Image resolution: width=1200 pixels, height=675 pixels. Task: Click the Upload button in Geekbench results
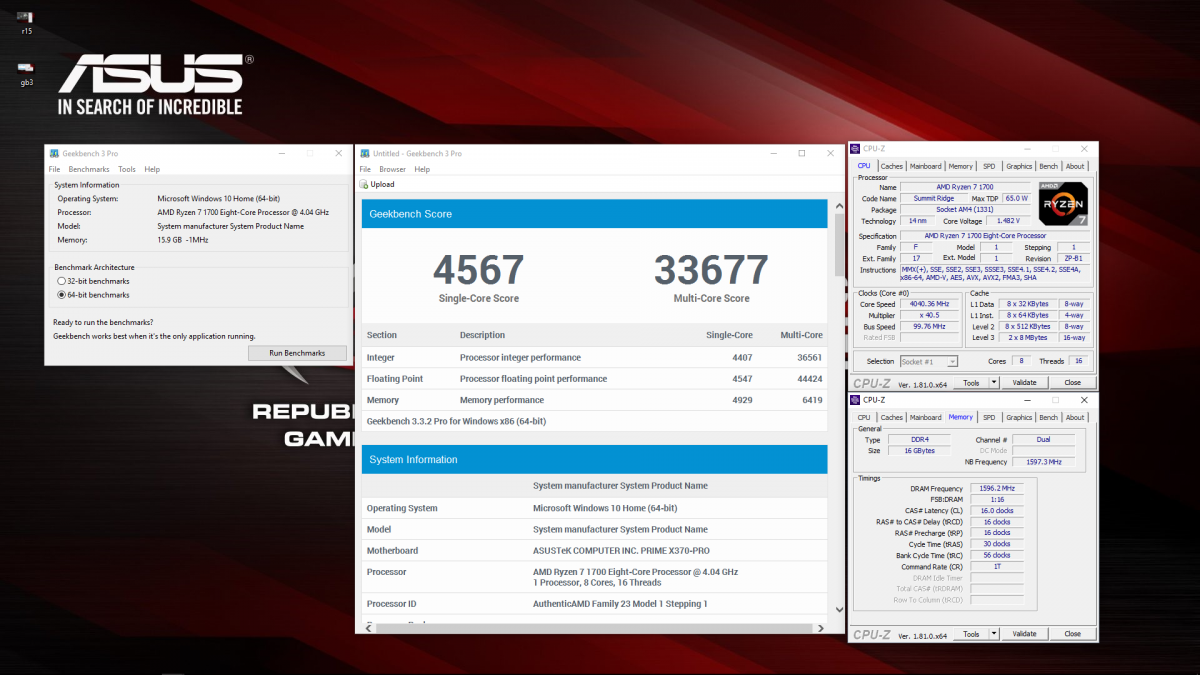tap(376, 184)
